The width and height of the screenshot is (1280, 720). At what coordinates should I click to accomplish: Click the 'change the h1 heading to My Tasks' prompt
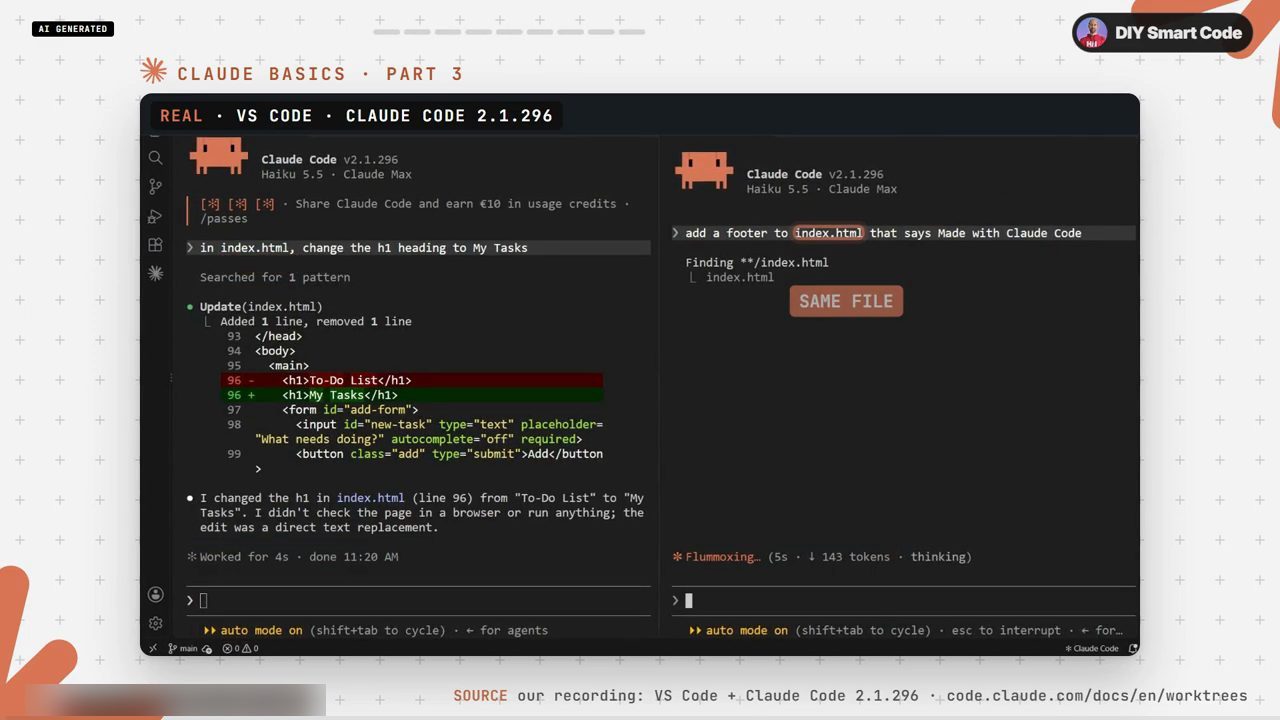418,248
